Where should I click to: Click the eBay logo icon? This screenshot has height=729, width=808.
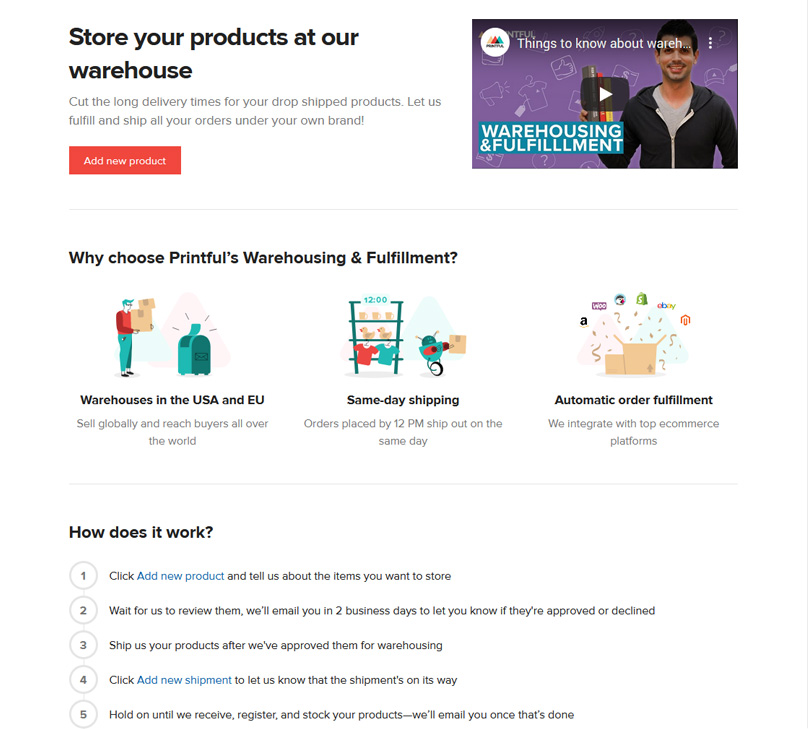click(666, 305)
